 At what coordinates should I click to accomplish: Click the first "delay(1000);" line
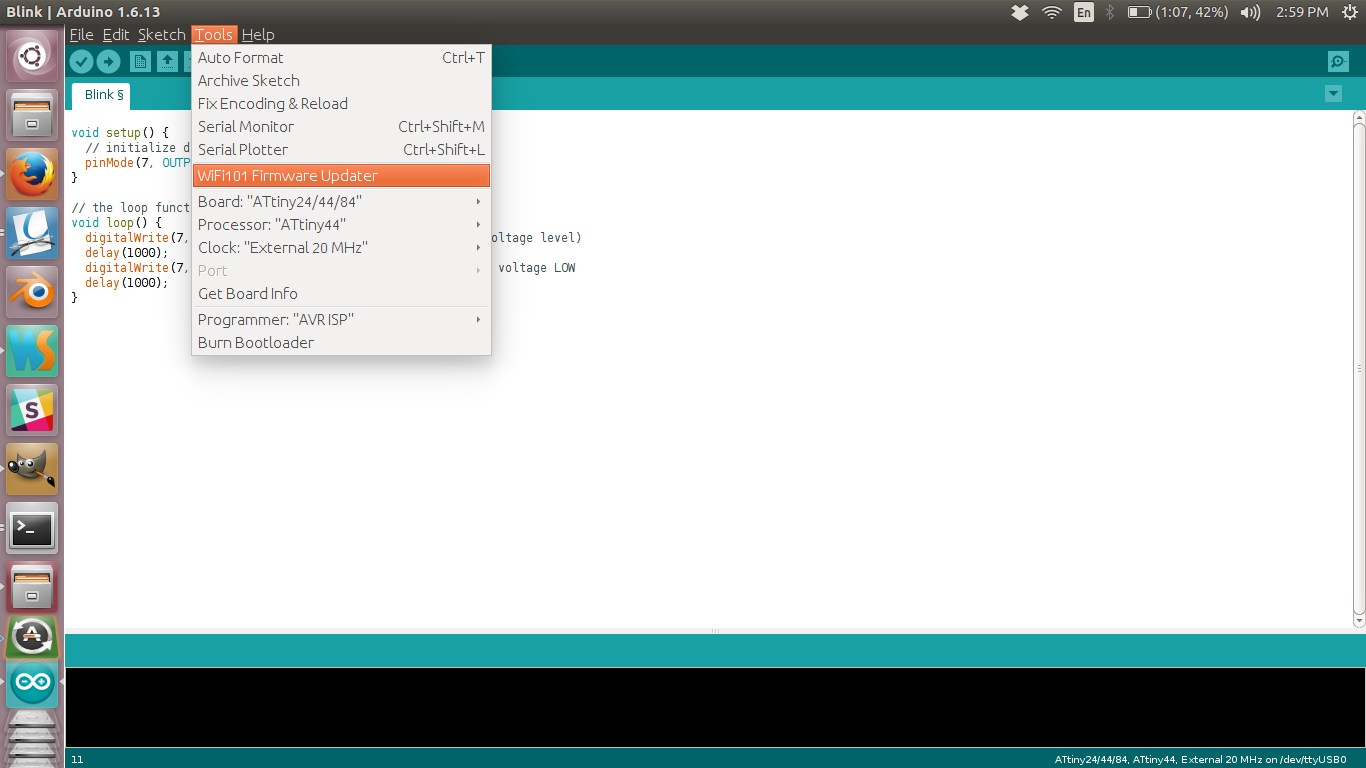pos(127,253)
